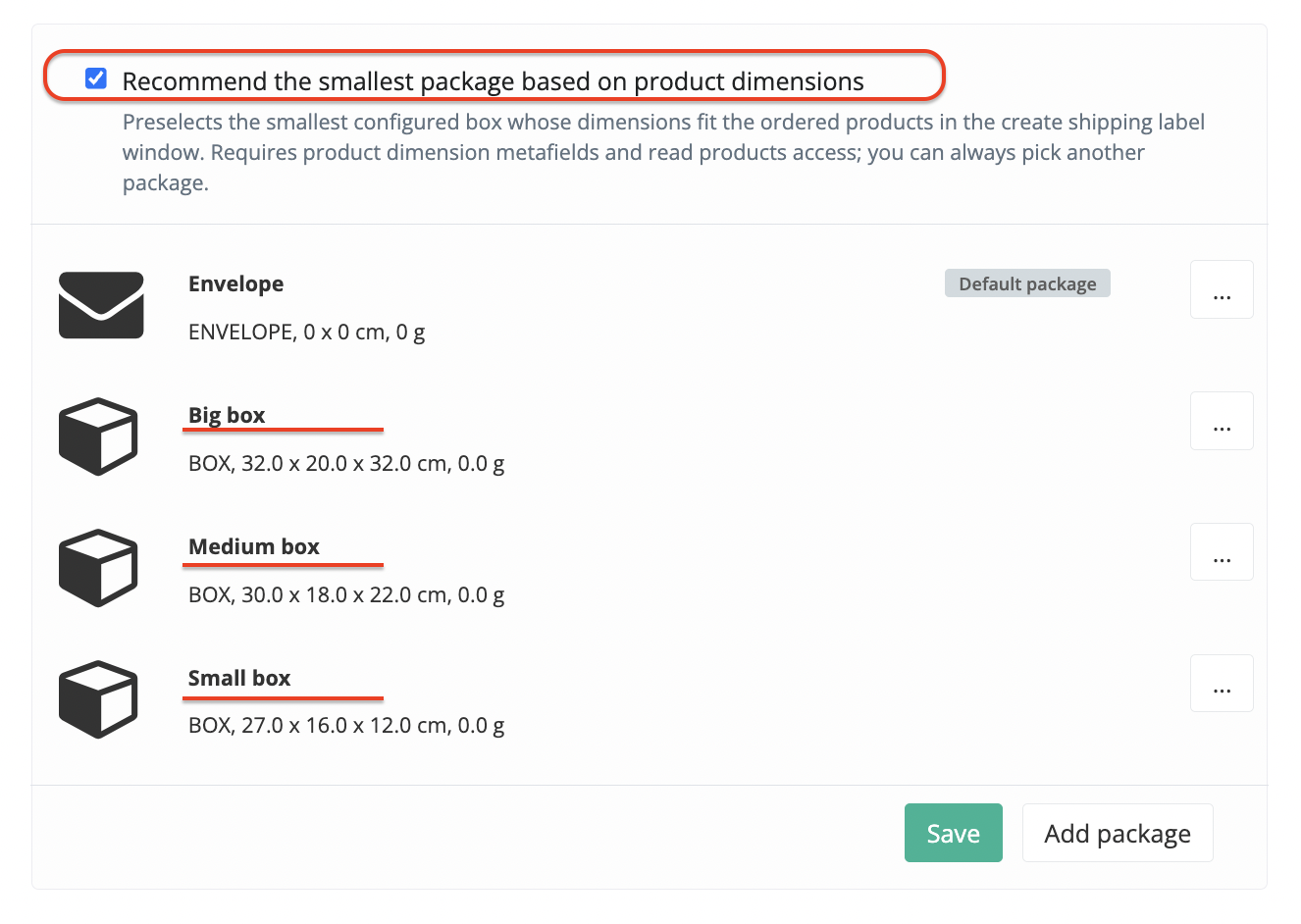Click the Default package badge
This screenshot has width=1301, height=924.
point(1027,283)
